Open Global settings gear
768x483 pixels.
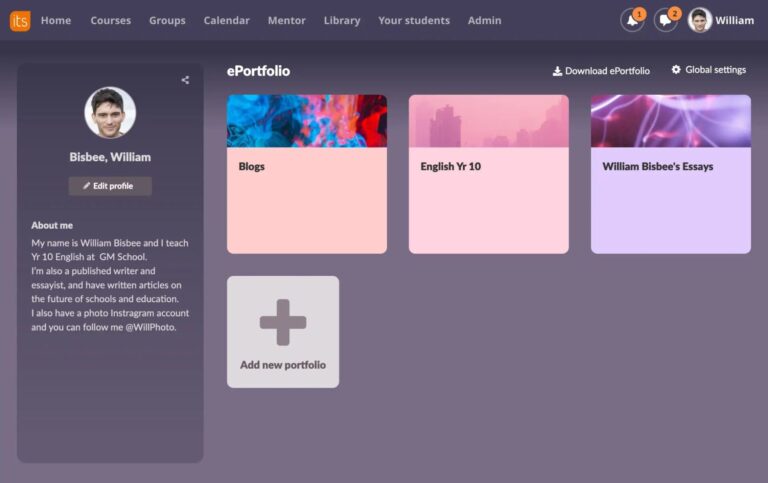pyautogui.click(x=708, y=70)
